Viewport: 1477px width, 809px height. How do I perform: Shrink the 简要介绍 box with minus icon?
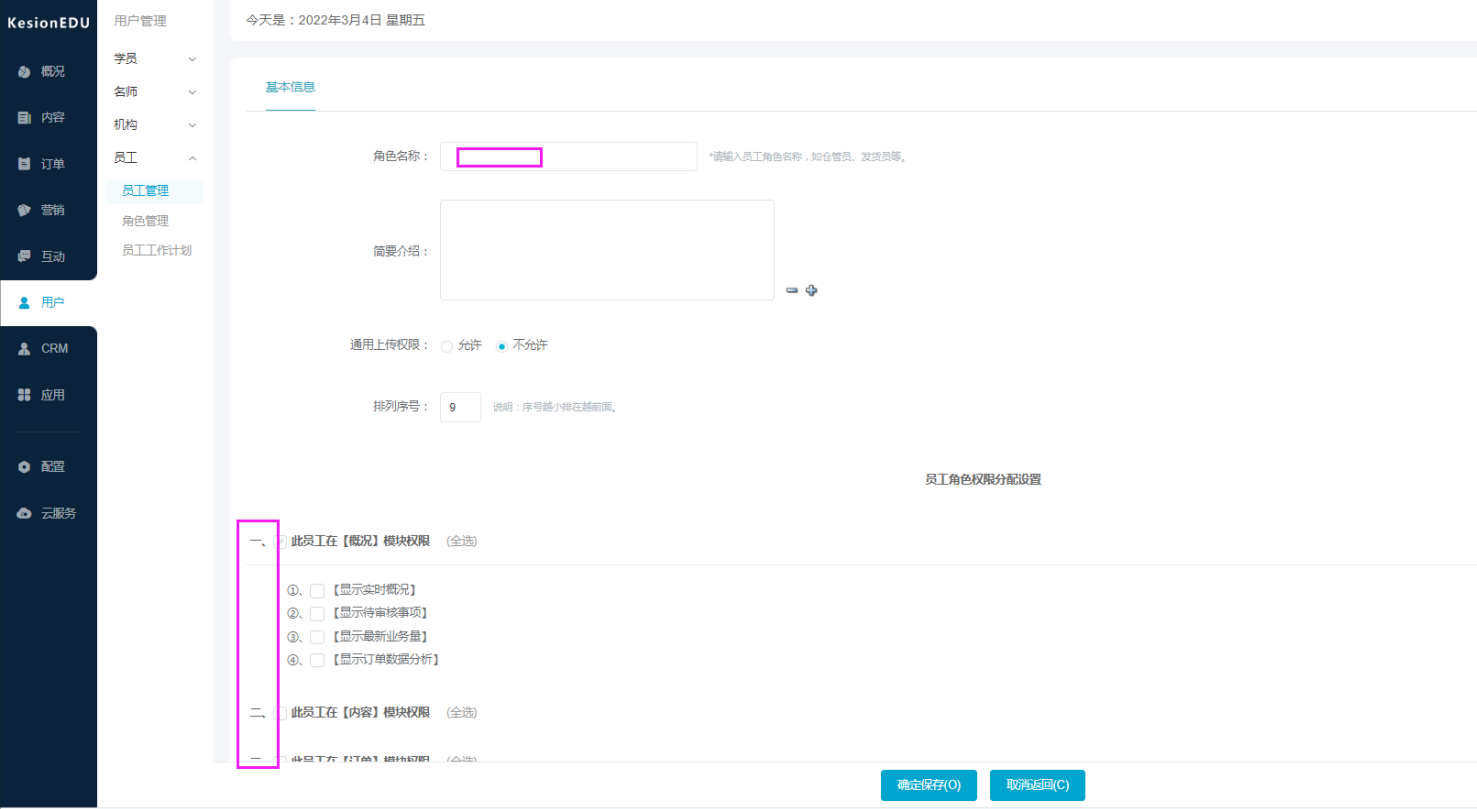tap(792, 290)
